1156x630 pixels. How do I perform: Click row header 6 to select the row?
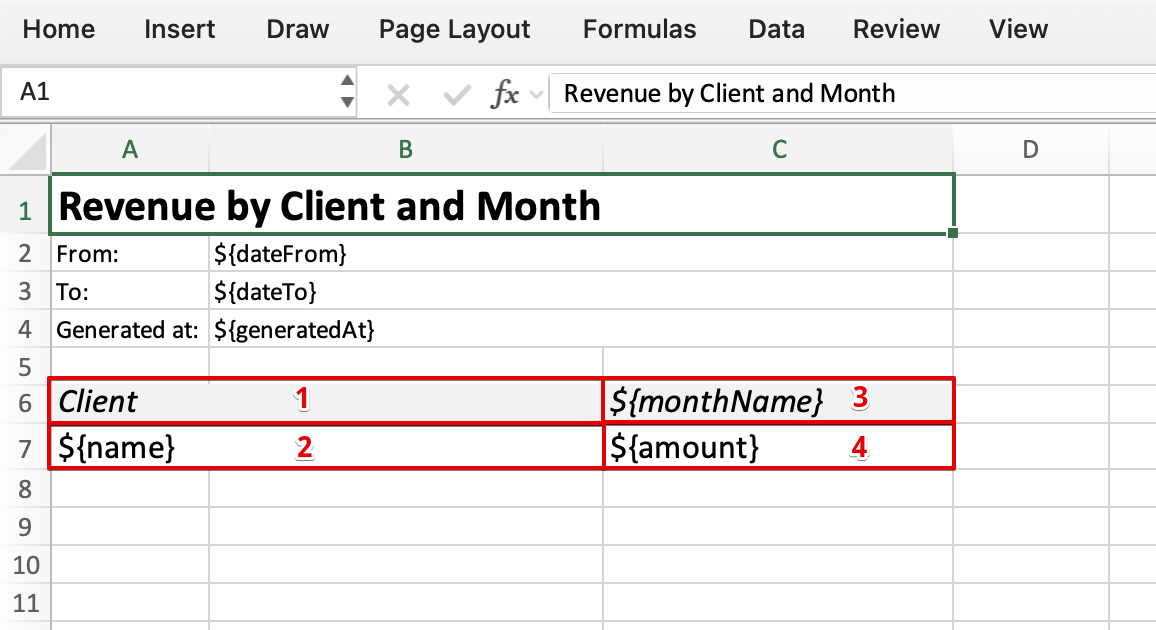[26, 401]
